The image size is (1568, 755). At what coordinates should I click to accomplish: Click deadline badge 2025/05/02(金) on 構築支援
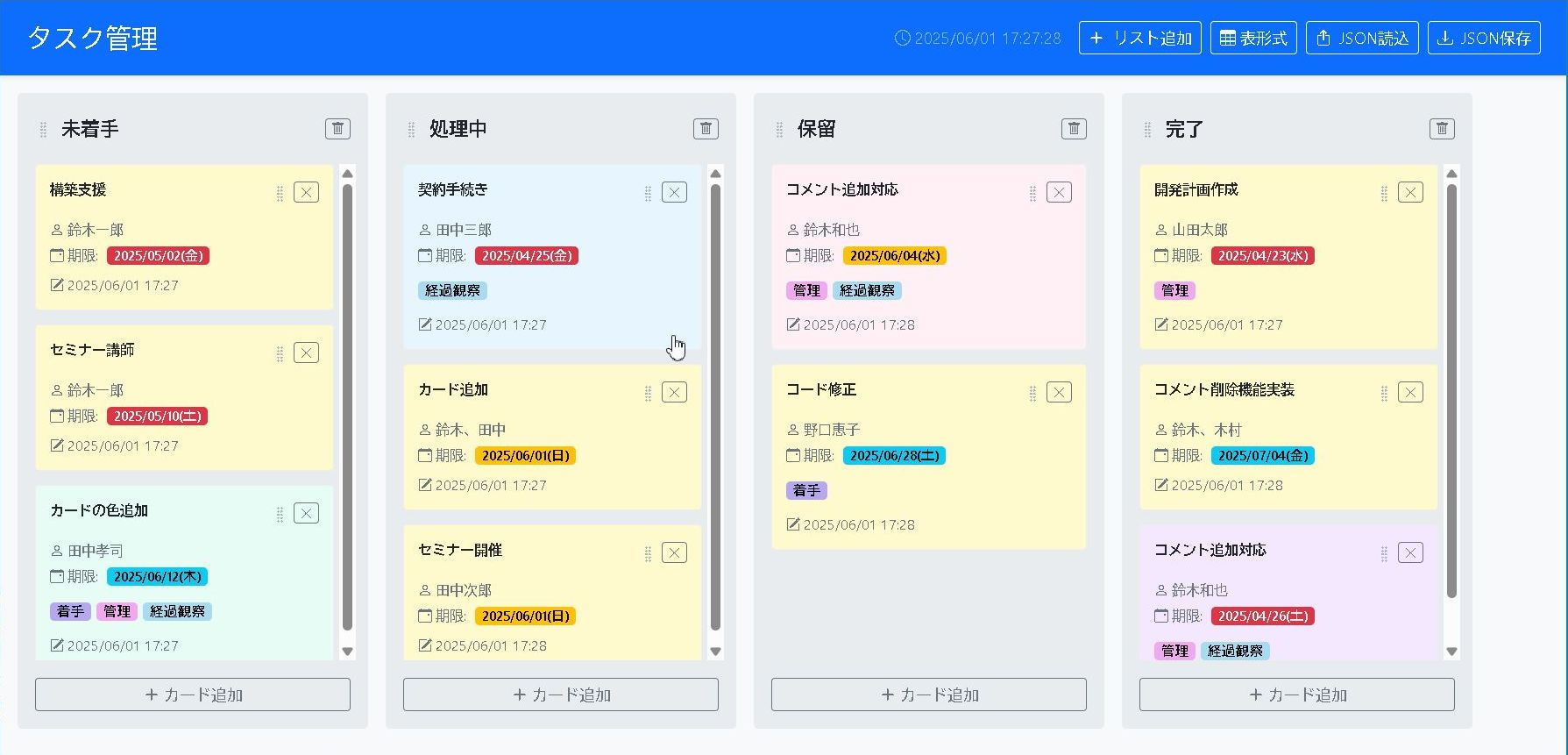158,256
